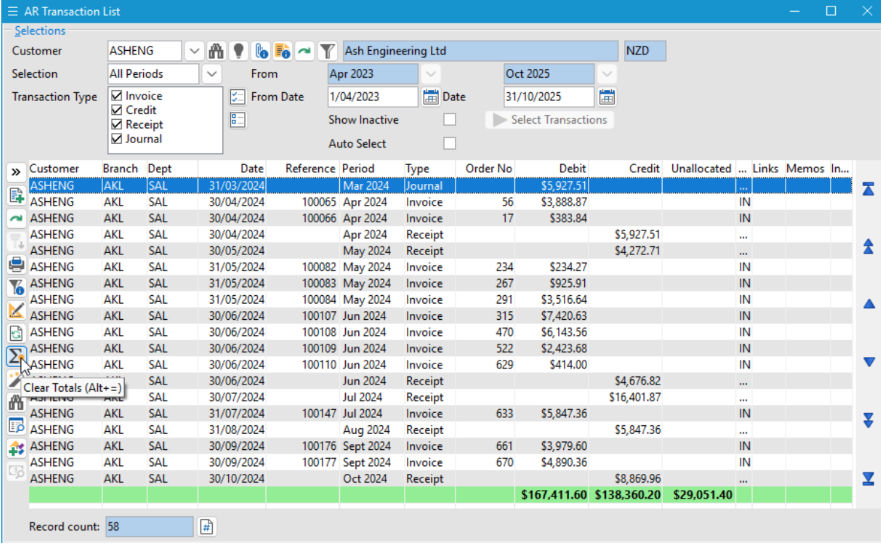
Task: Click the uncheck-all transaction types icon
Action: [238, 120]
